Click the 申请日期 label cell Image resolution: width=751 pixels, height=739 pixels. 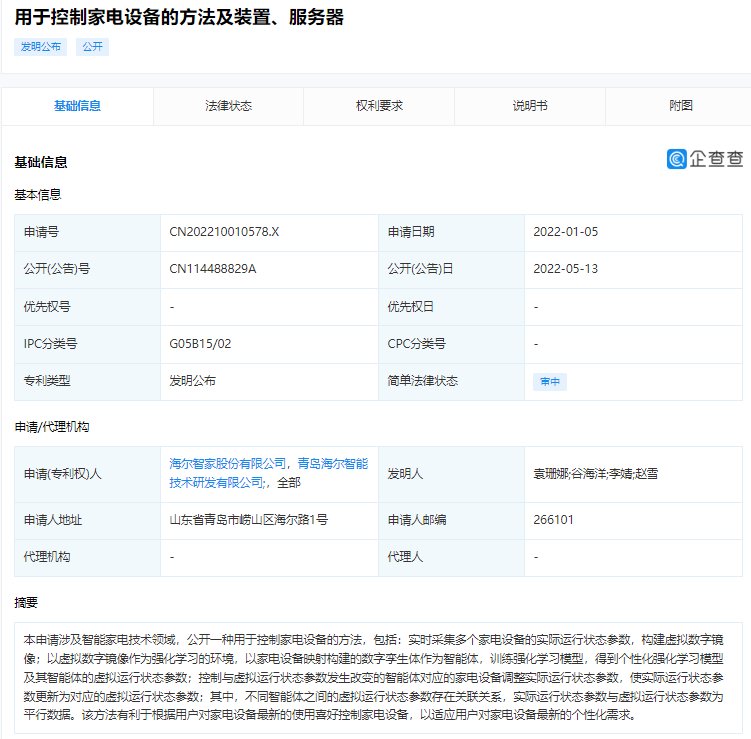point(452,233)
